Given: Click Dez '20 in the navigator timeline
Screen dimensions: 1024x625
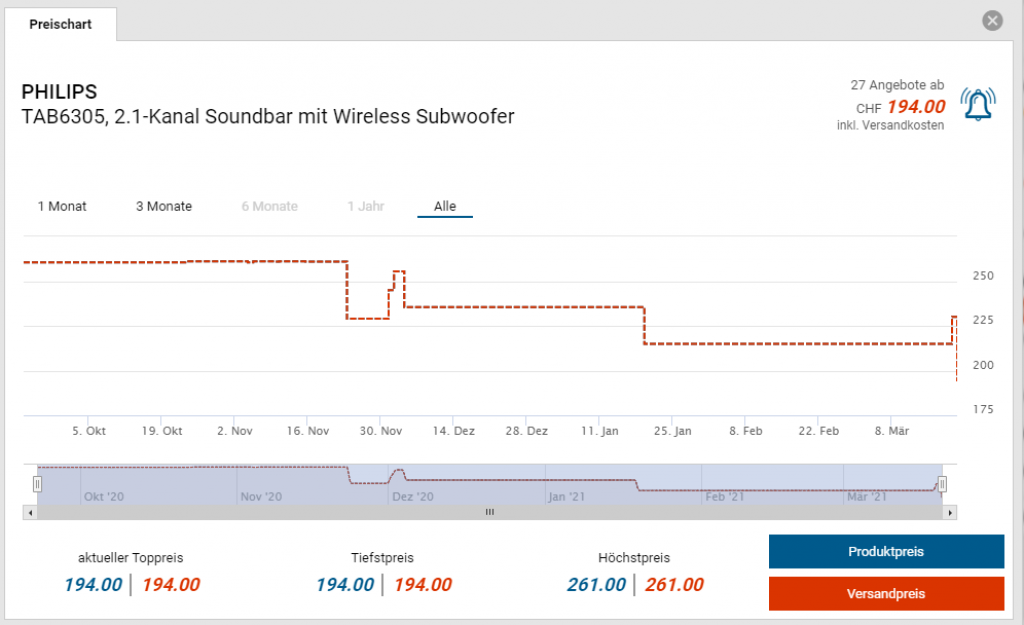Looking at the screenshot, I should [x=412, y=496].
